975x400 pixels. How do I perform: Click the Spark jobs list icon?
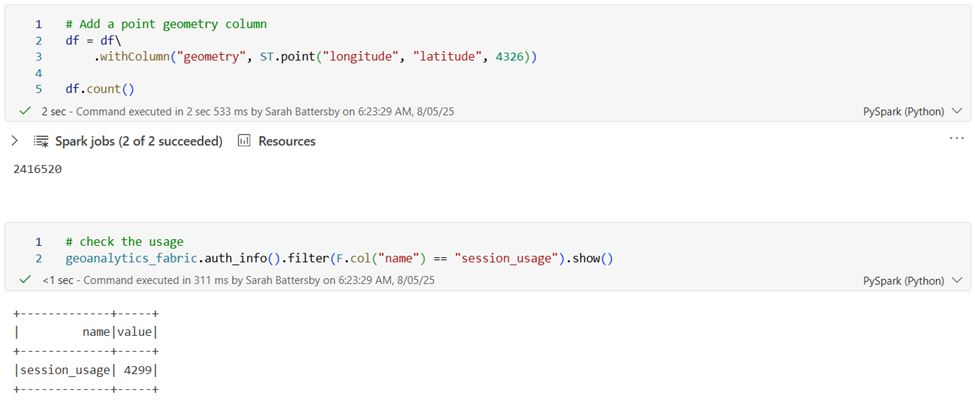click(41, 141)
